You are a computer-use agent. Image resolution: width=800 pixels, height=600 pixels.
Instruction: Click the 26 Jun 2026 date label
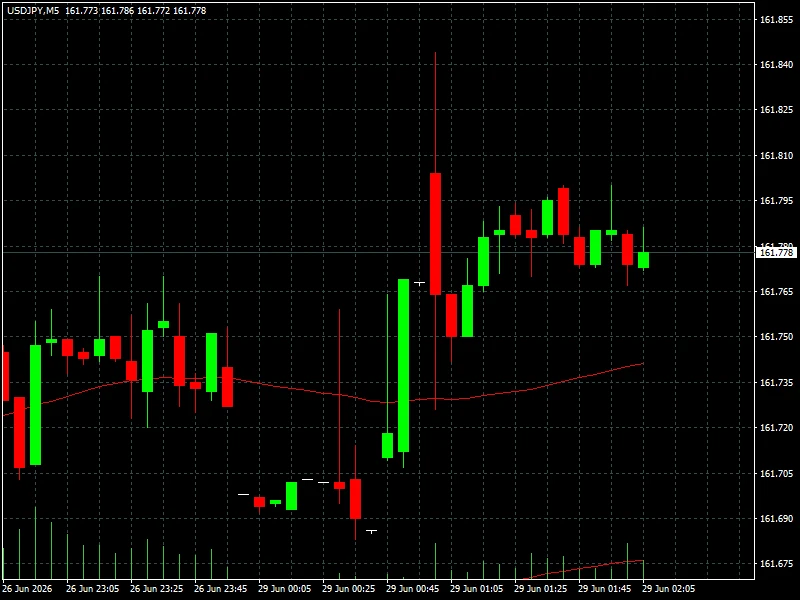[x=27, y=589]
